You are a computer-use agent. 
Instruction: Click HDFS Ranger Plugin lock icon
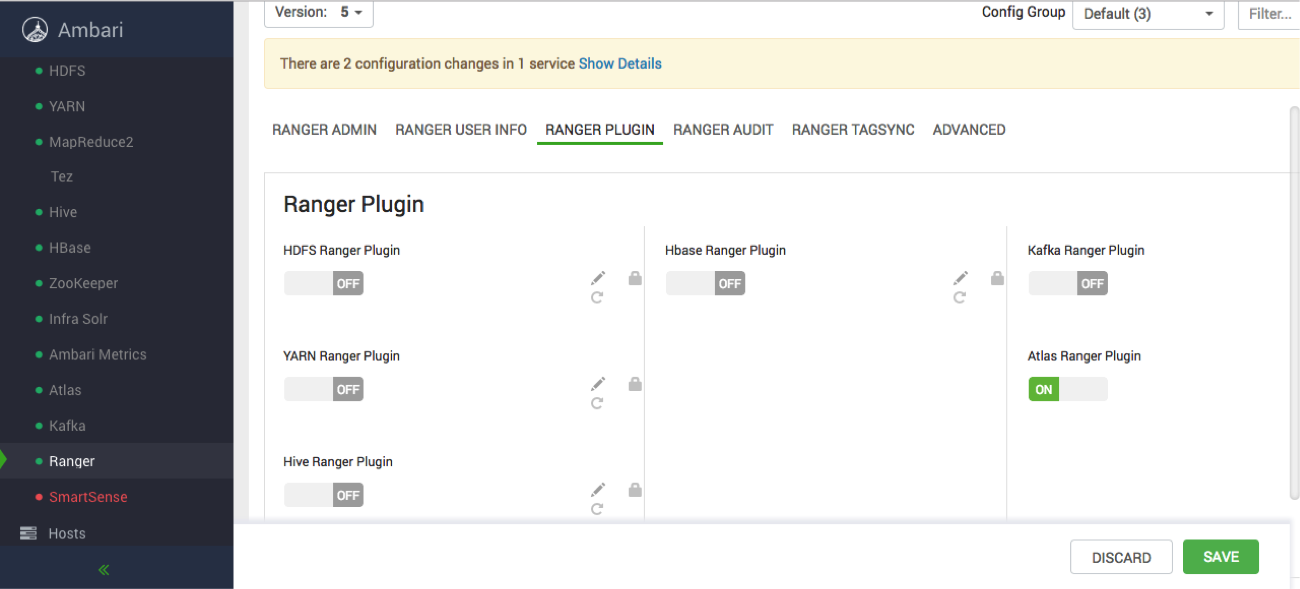pos(635,278)
